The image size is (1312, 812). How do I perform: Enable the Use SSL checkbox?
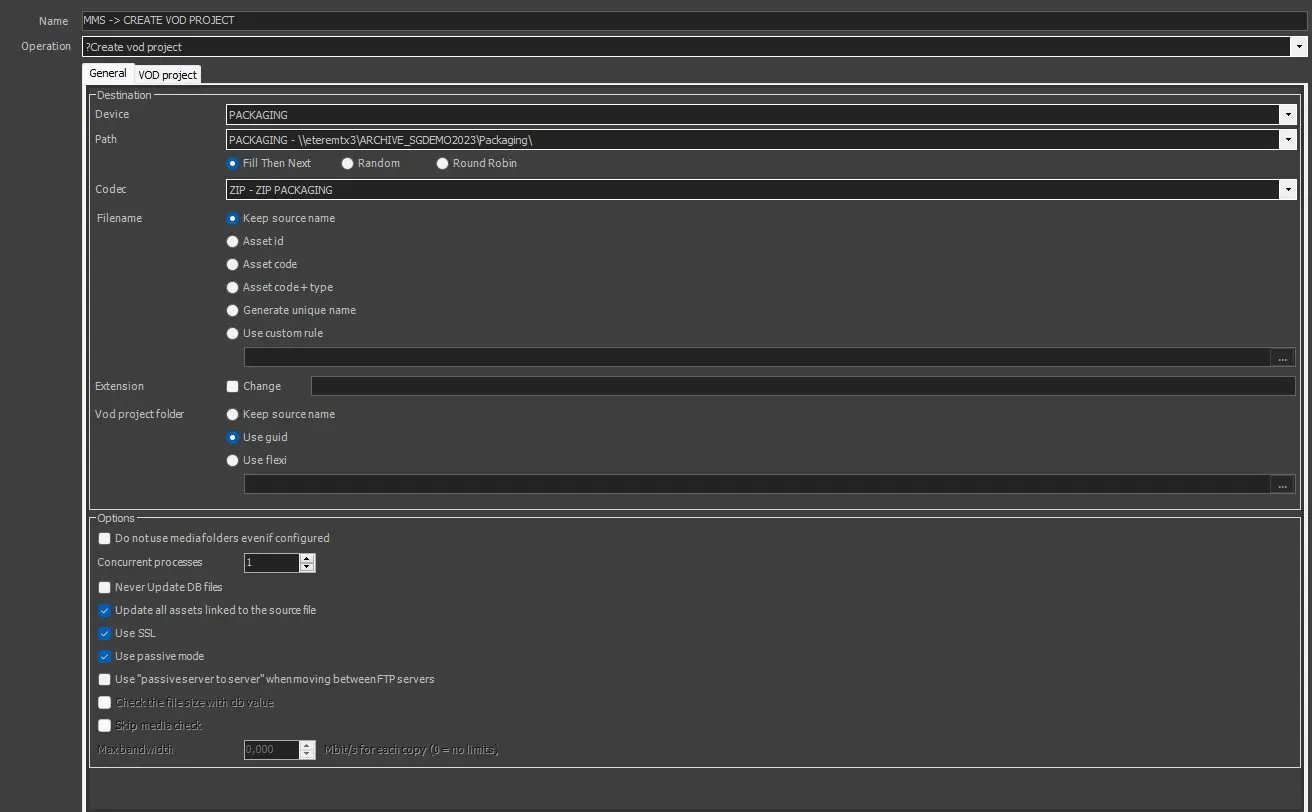[x=105, y=633]
